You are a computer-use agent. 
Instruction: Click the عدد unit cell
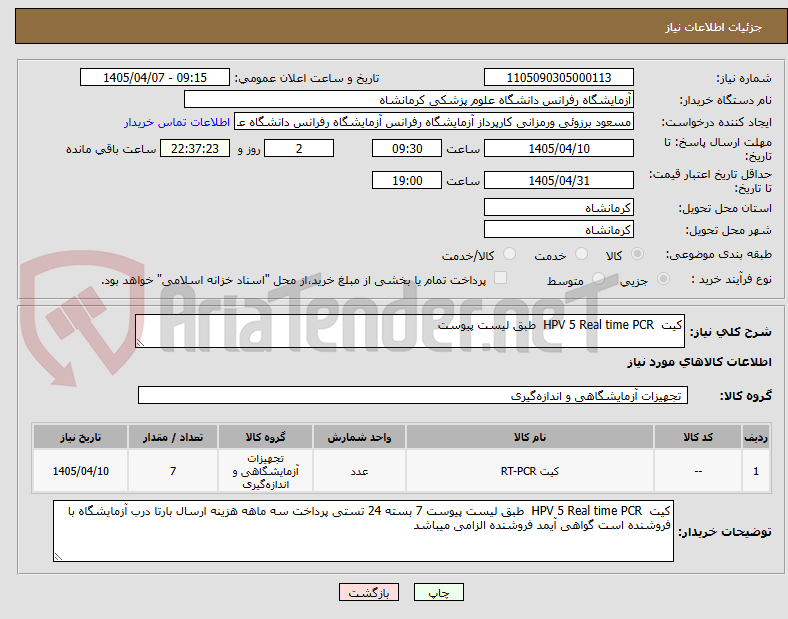click(359, 471)
